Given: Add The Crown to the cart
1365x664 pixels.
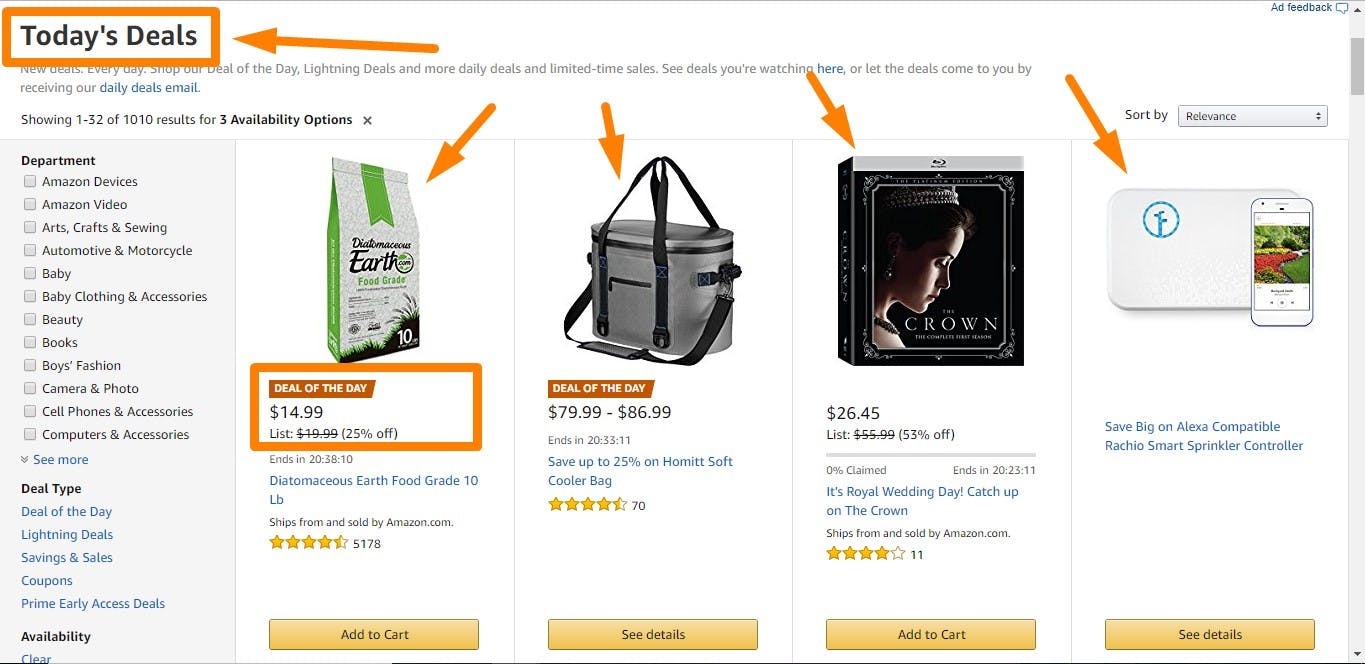Looking at the screenshot, I should click(x=930, y=634).
